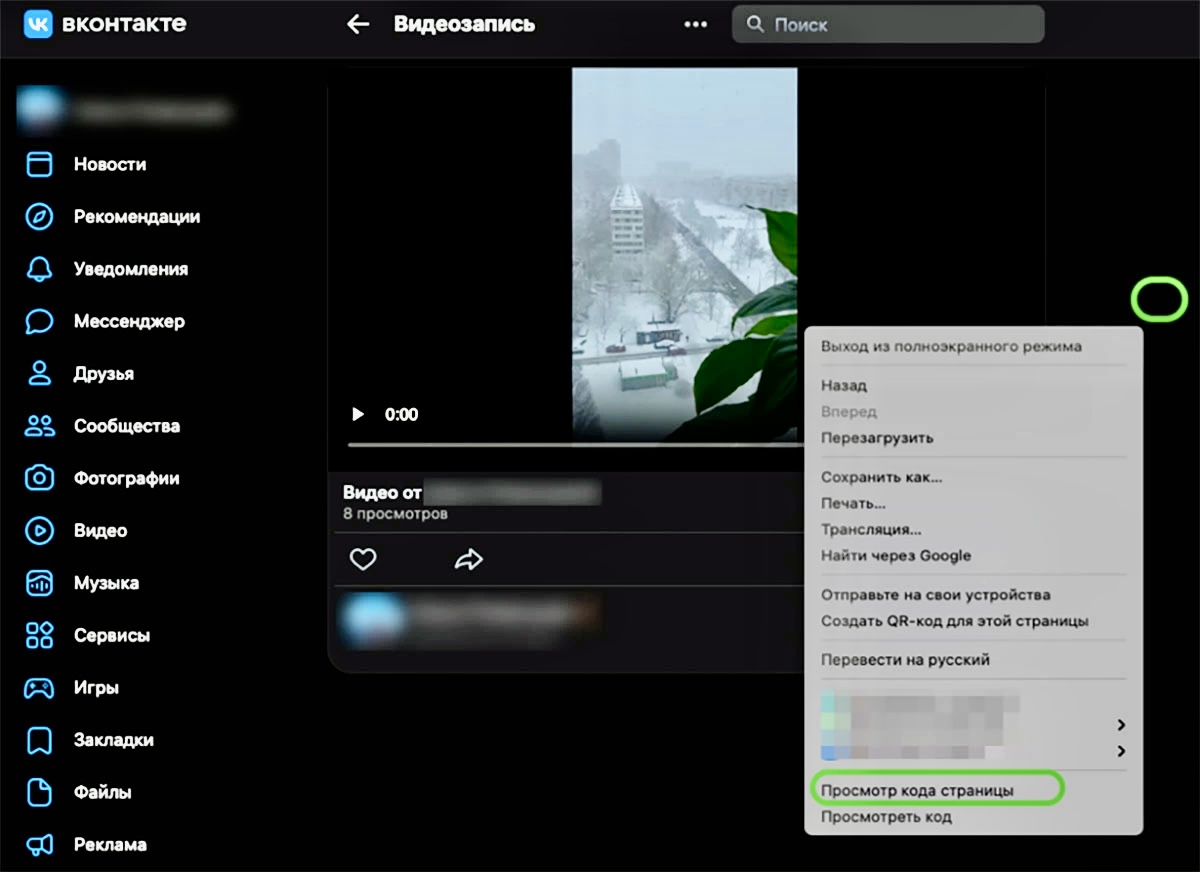The height and width of the screenshot is (872, 1200).
Task: Go back using the arrow icon
Action: pos(357,24)
